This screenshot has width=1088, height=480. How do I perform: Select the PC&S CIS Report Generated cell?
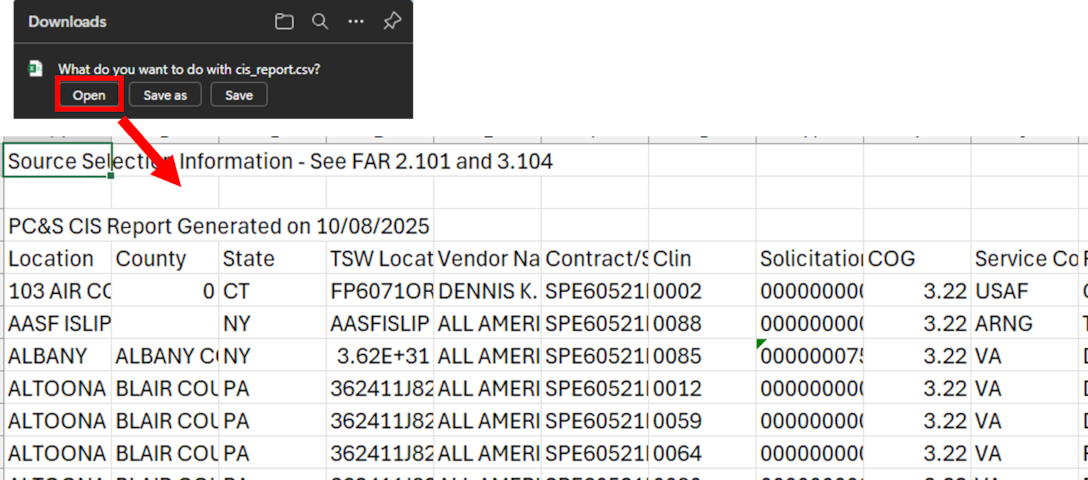(x=57, y=225)
